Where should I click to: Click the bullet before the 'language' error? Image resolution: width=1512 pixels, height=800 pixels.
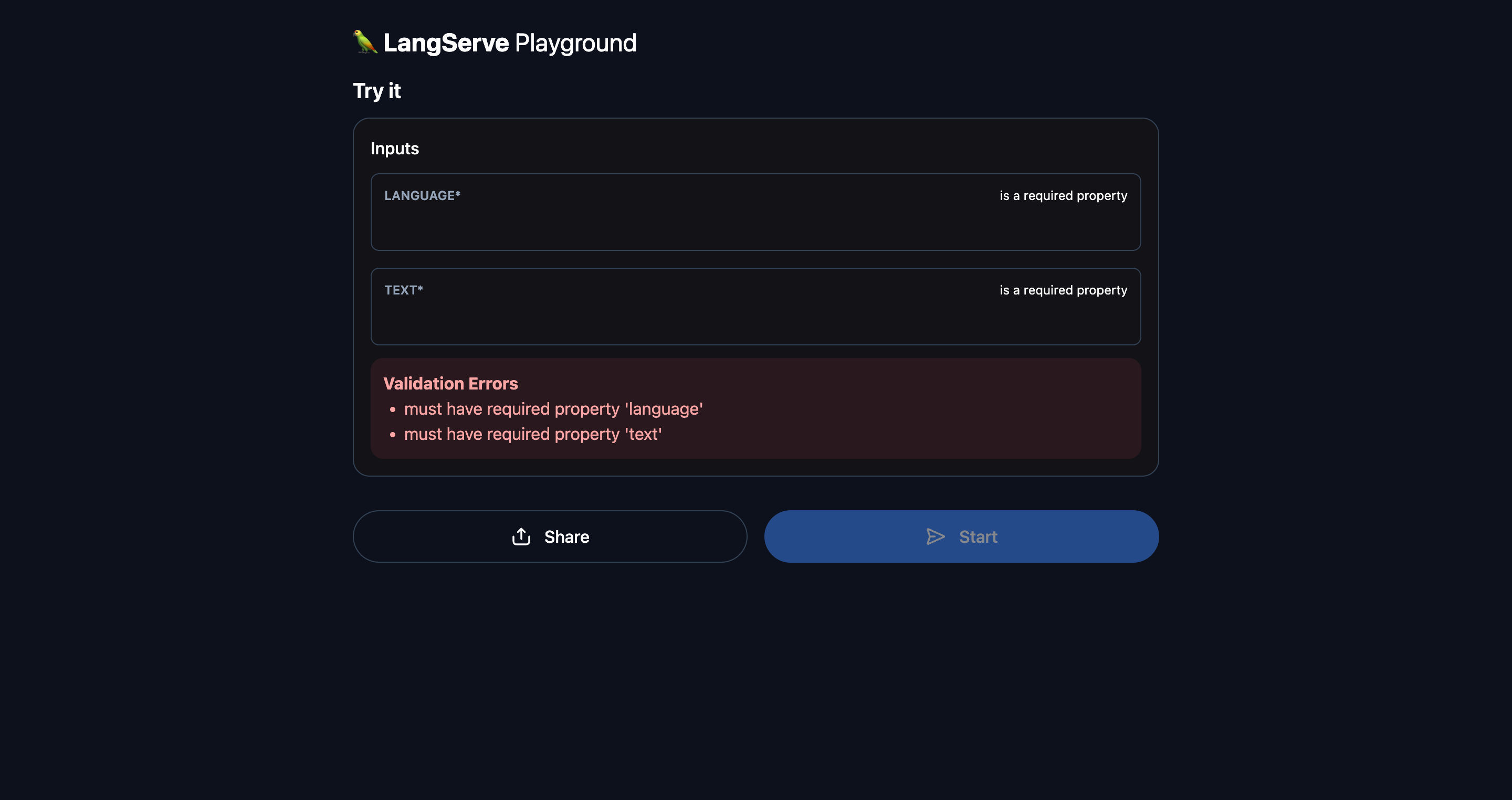pos(393,409)
